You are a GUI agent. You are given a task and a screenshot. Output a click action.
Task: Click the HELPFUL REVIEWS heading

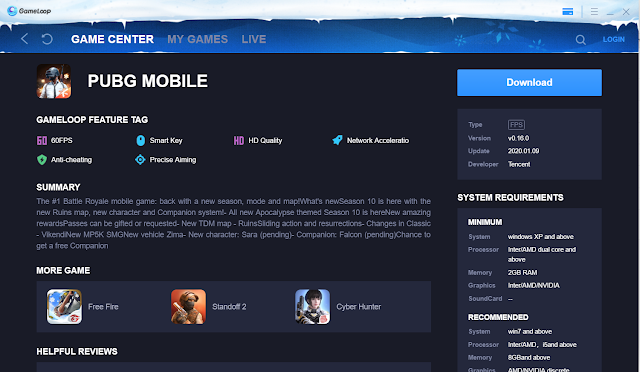(77, 352)
